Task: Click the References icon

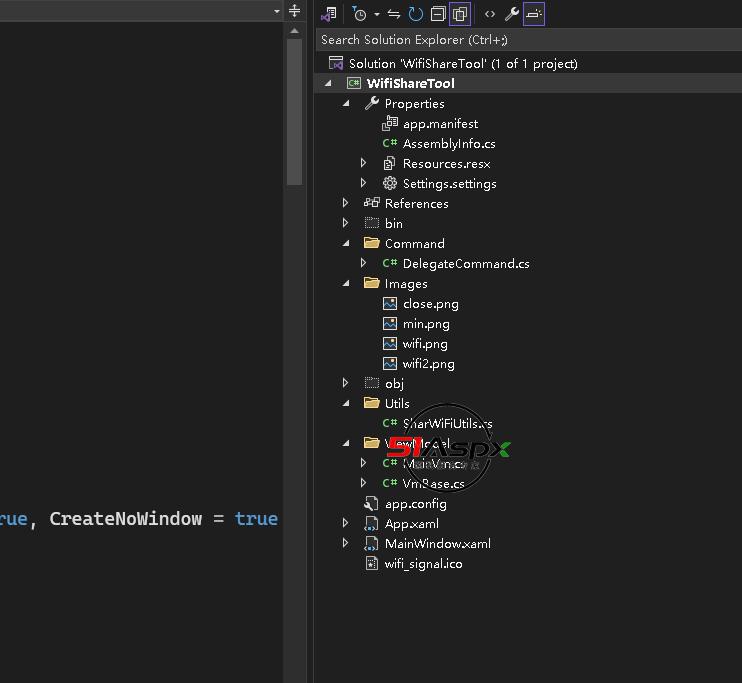Action: (372, 203)
